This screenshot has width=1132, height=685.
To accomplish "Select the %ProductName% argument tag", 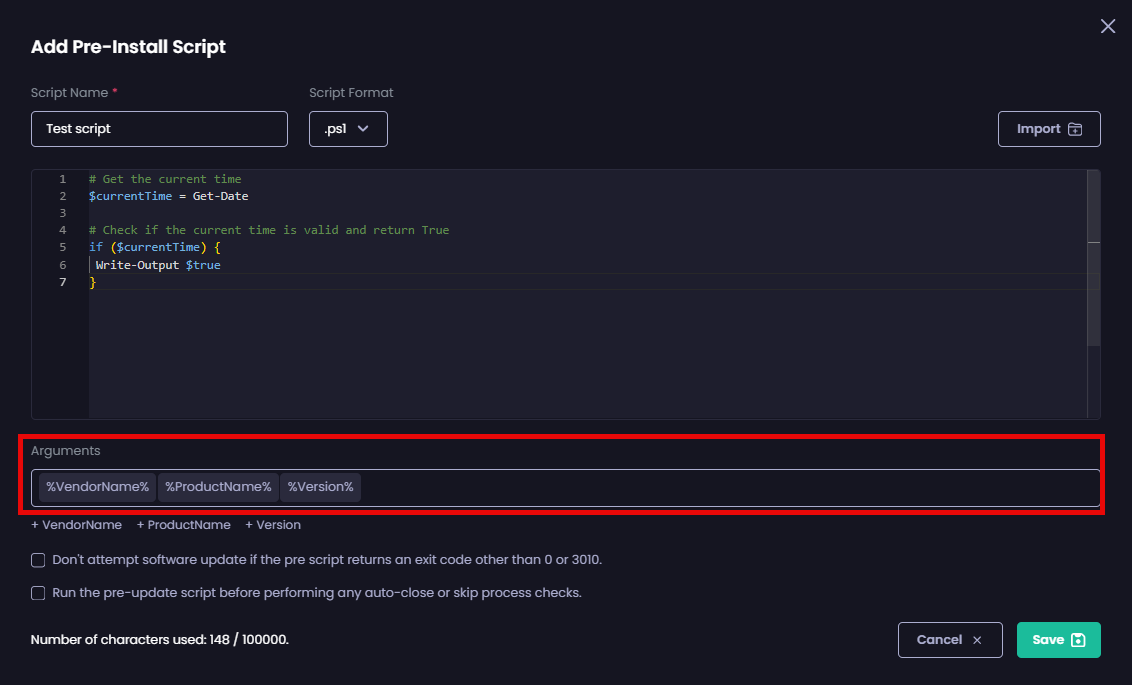I will click(x=218, y=487).
